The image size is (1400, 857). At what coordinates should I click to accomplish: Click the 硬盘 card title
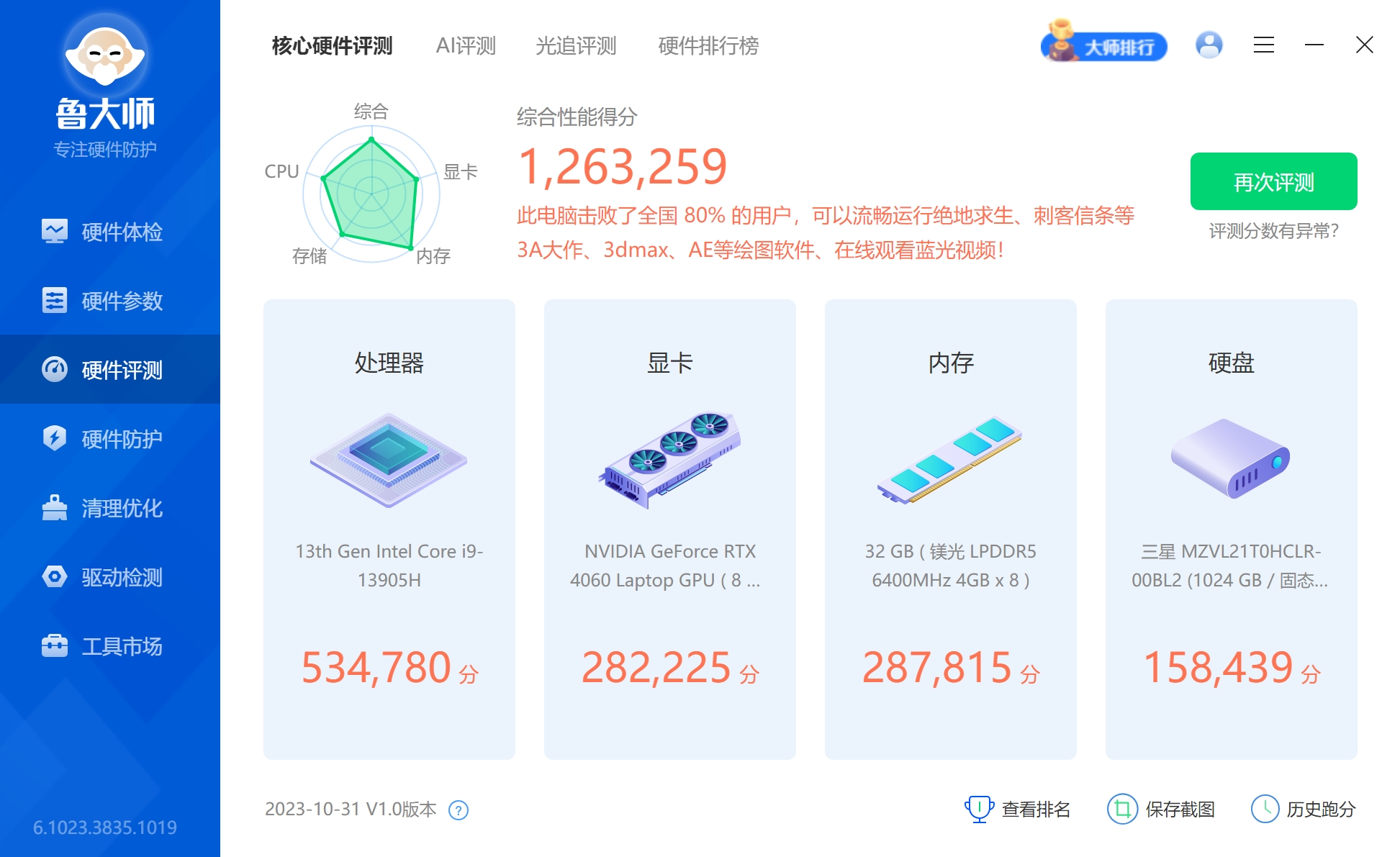click(1232, 363)
